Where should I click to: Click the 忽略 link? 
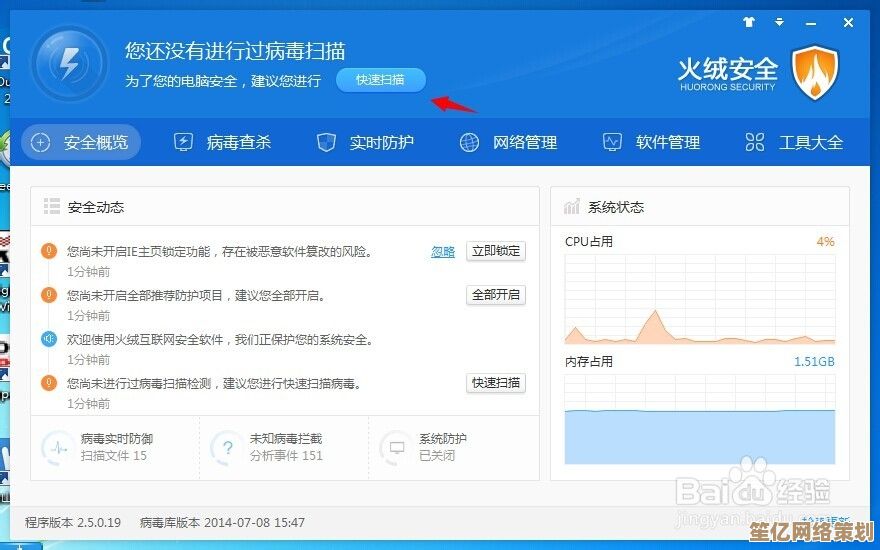point(443,252)
